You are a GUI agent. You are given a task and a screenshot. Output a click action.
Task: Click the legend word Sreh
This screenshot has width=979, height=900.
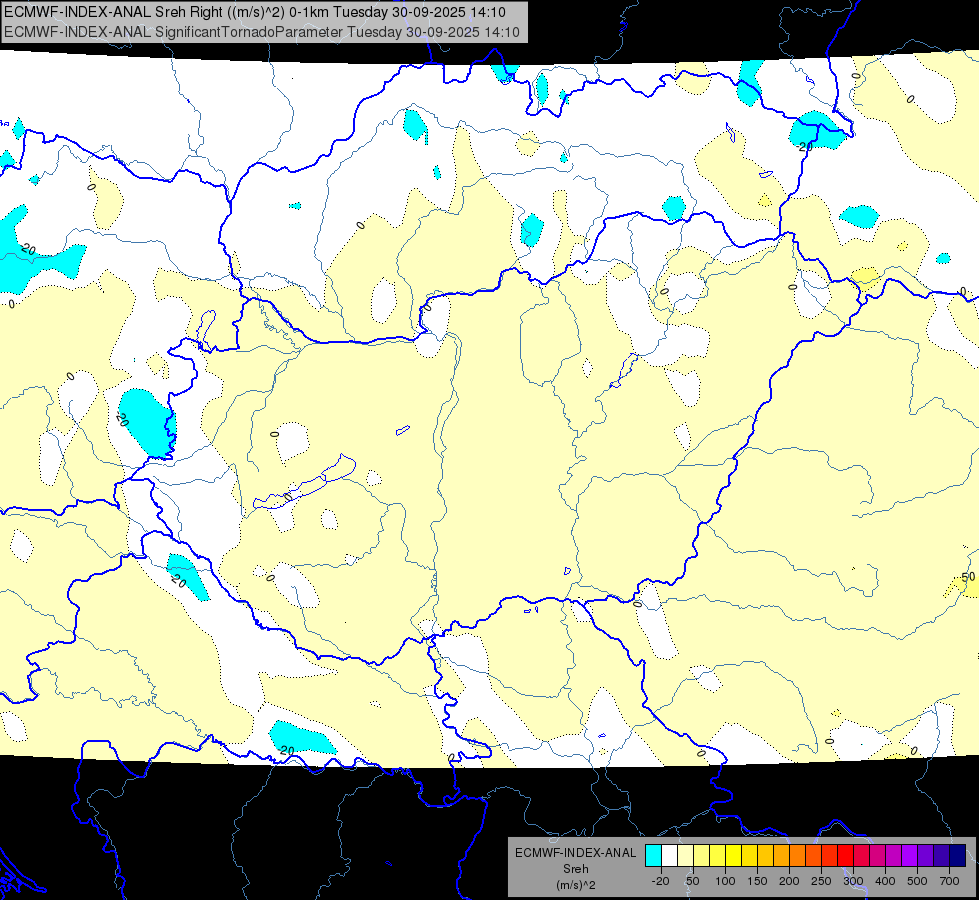[x=575, y=869]
